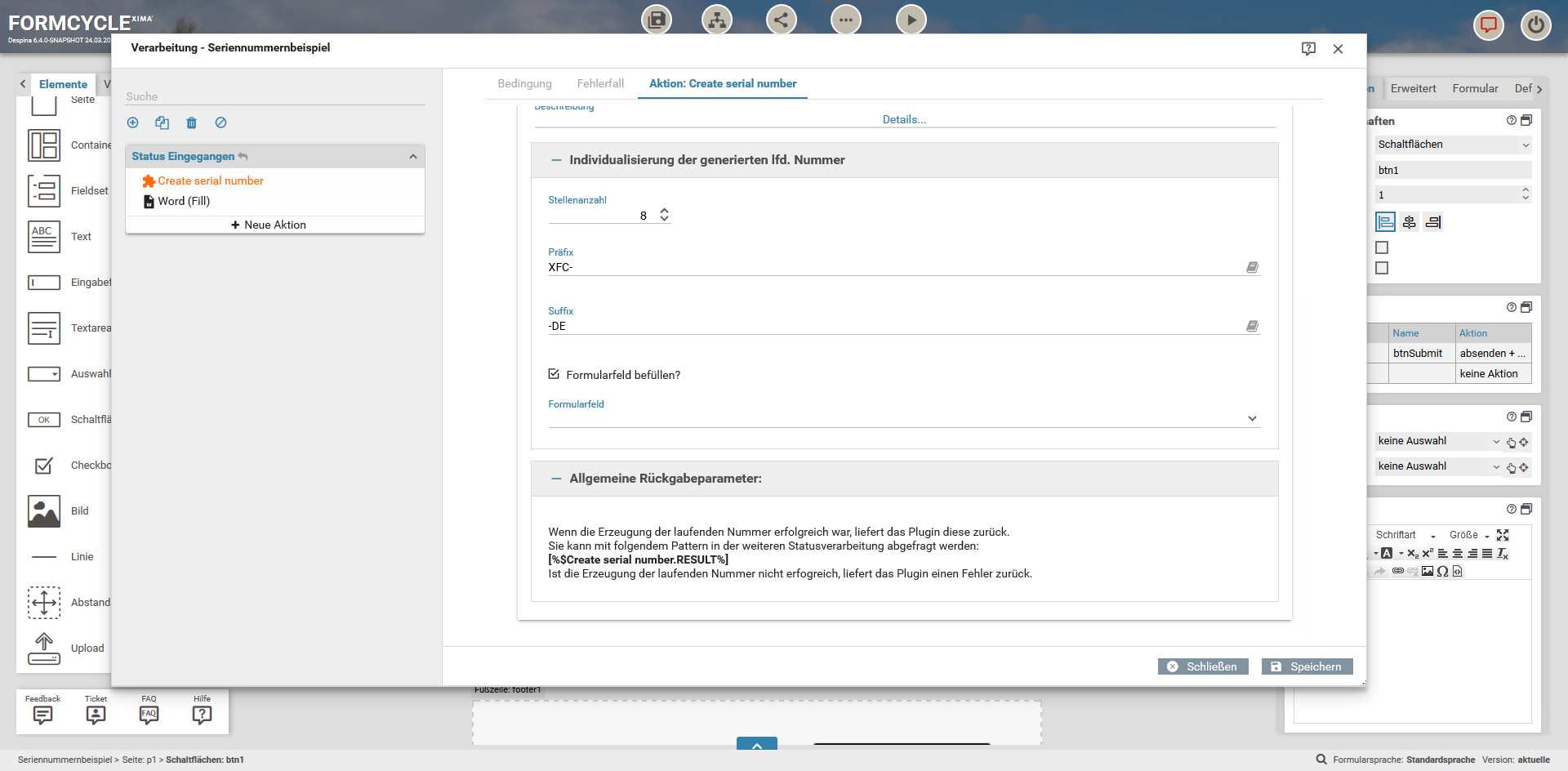Click the save form icon in top toolbar
This screenshot has width=1568, height=771.
click(656, 20)
